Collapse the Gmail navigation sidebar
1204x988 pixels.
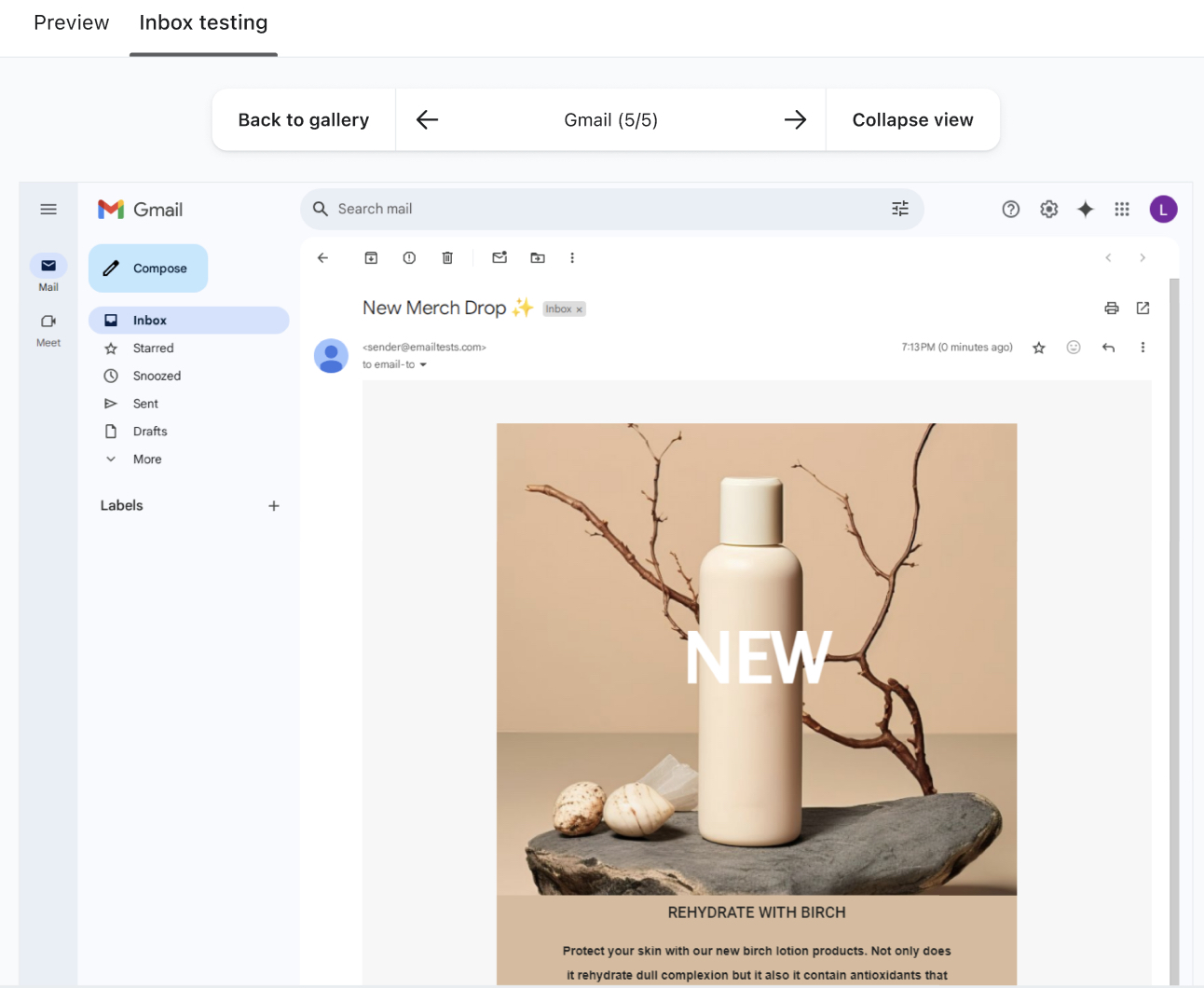(48, 209)
